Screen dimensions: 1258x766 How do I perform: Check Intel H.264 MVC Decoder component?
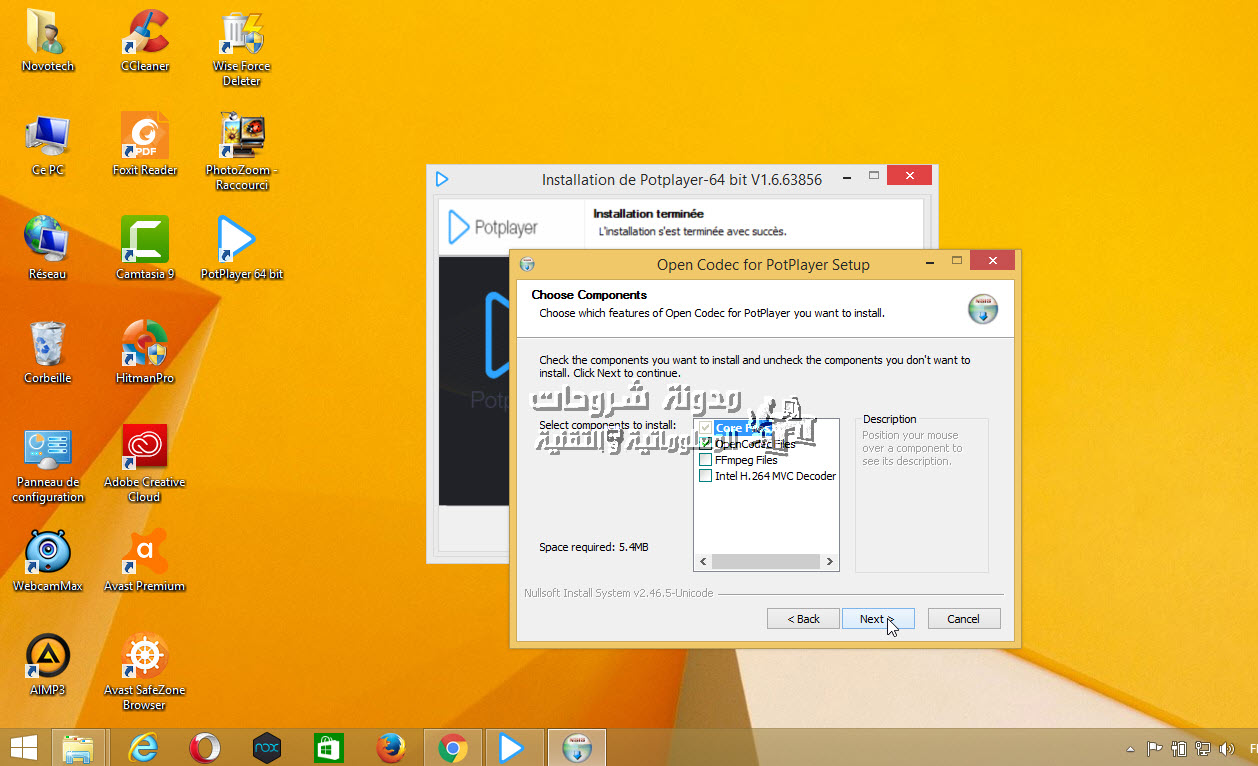click(706, 476)
